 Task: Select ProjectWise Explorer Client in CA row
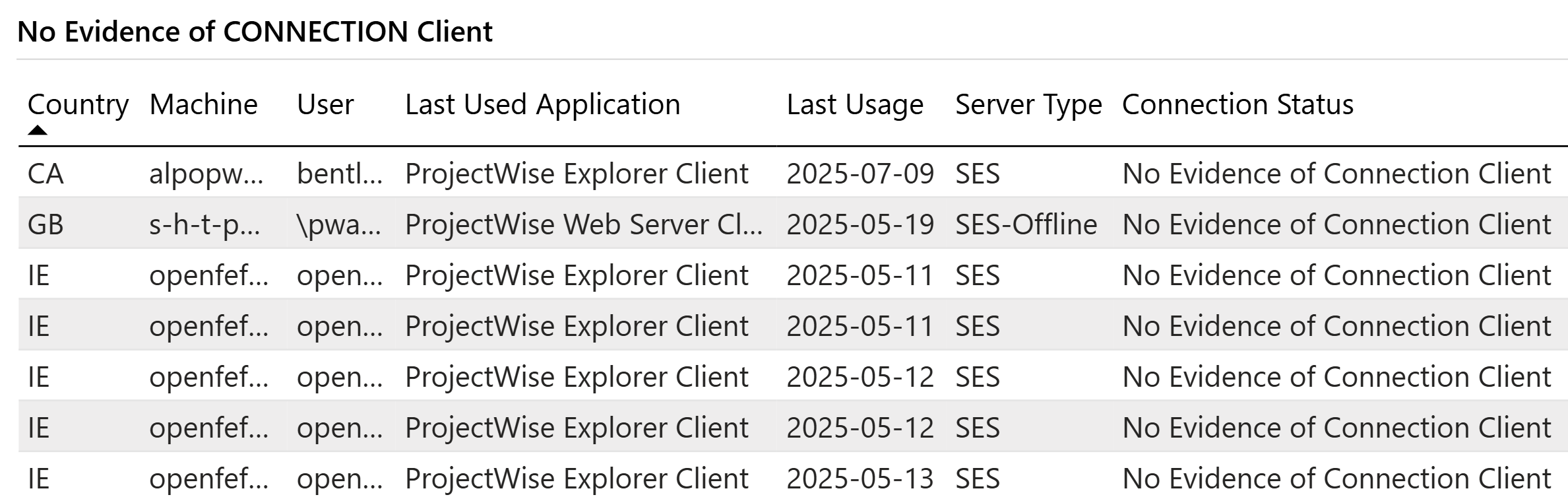[x=577, y=174]
